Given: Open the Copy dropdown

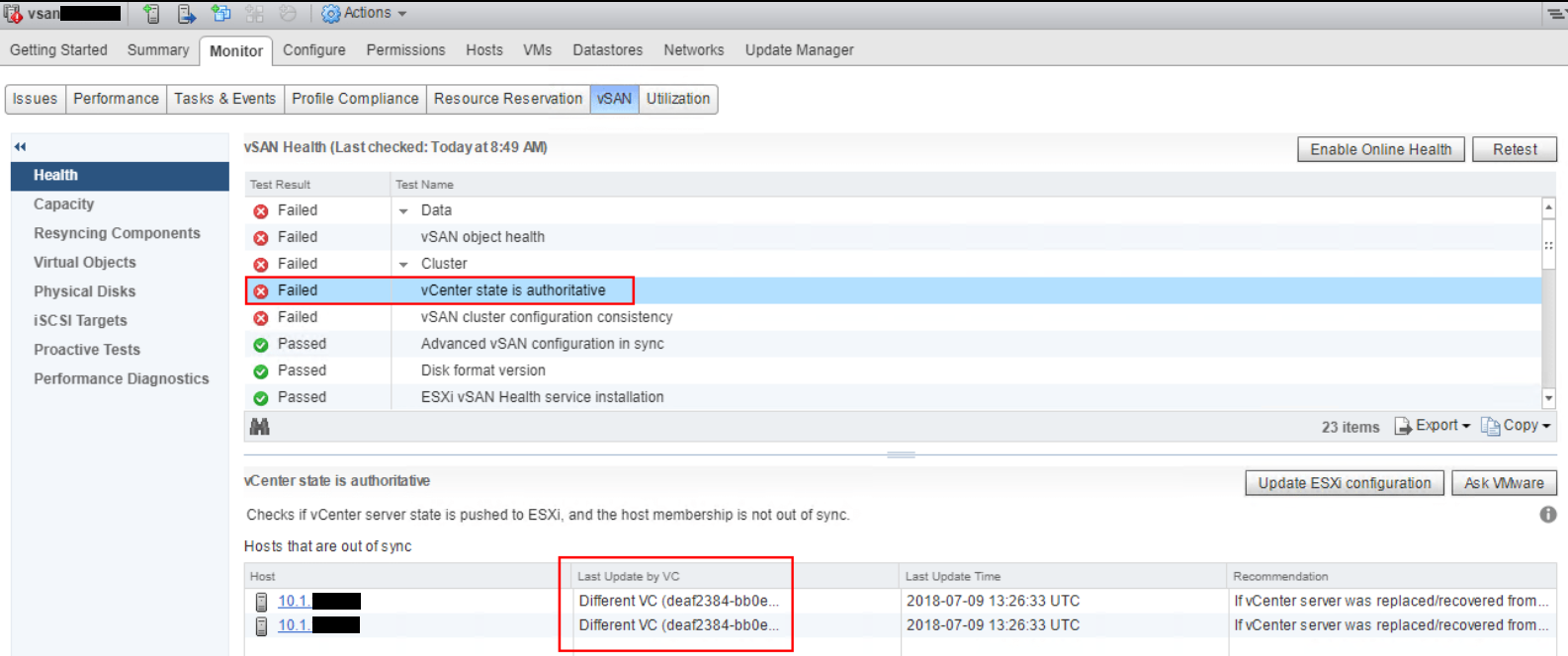Looking at the screenshot, I should (1516, 426).
